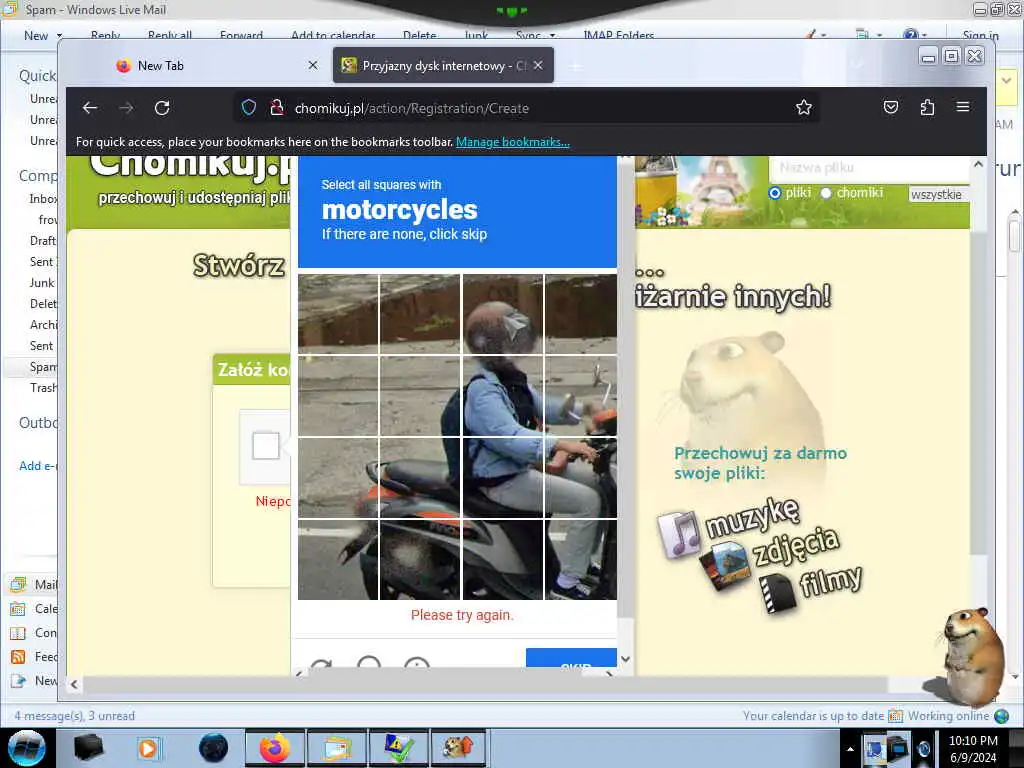Open the Trash folder in Live Mail sidebar
The height and width of the screenshot is (768, 1024).
point(43,388)
